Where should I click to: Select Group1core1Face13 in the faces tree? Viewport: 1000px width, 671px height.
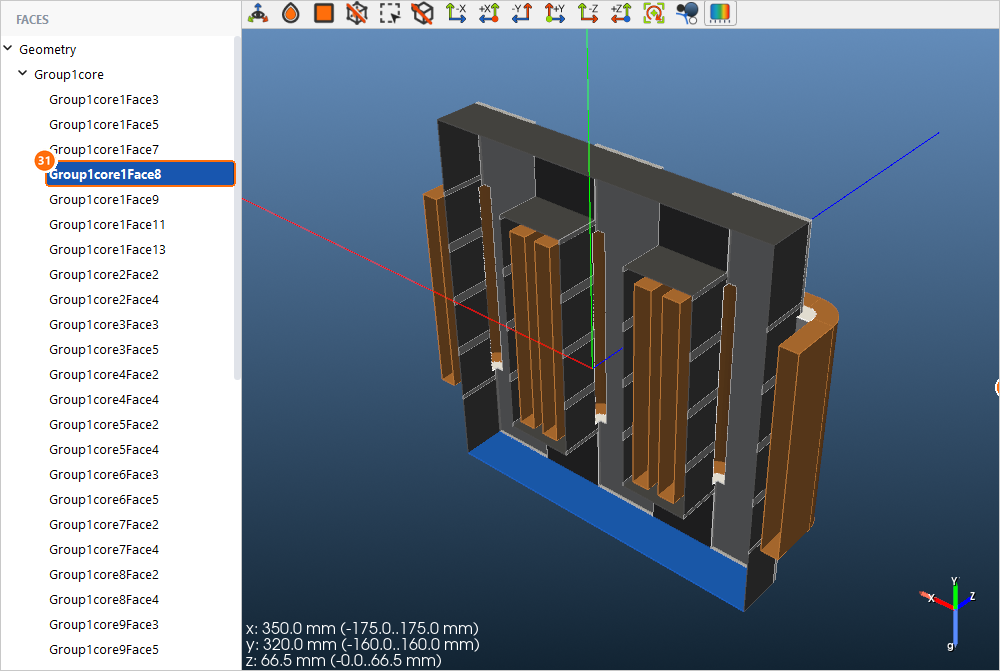tap(107, 249)
